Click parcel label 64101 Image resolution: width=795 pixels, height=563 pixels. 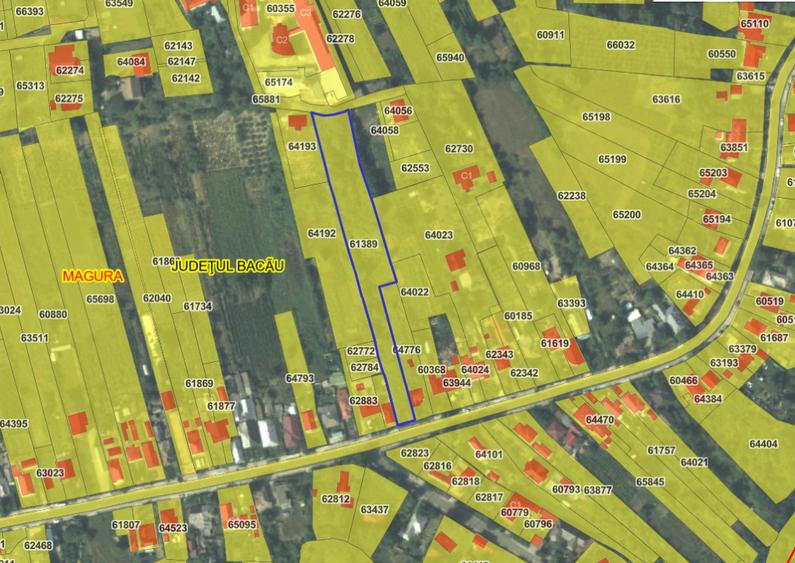point(489,454)
